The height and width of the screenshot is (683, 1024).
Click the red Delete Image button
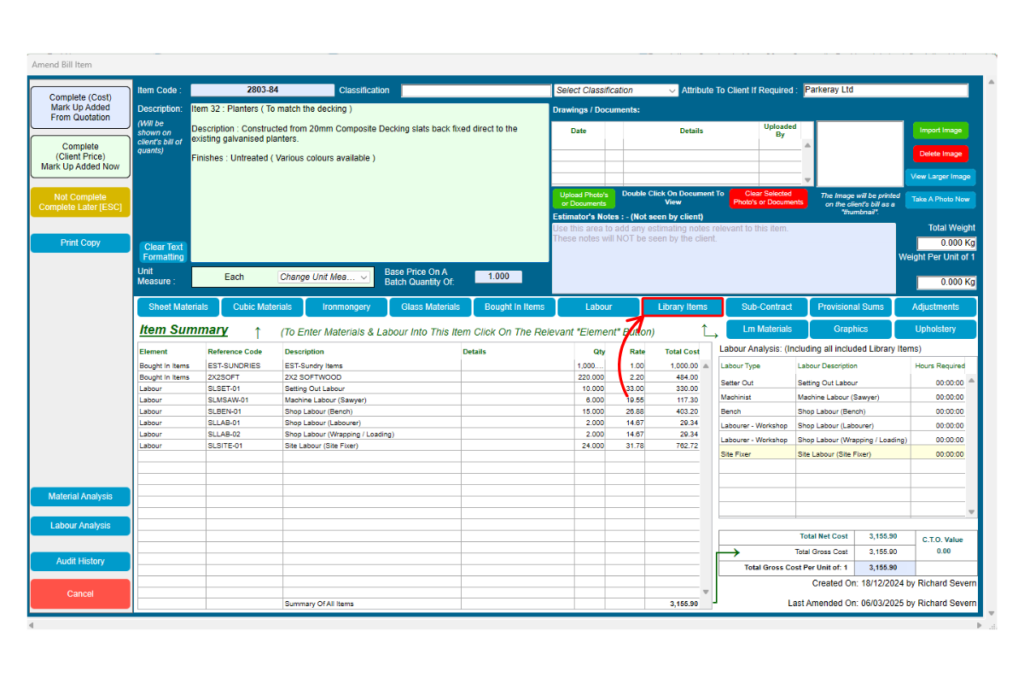point(940,154)
